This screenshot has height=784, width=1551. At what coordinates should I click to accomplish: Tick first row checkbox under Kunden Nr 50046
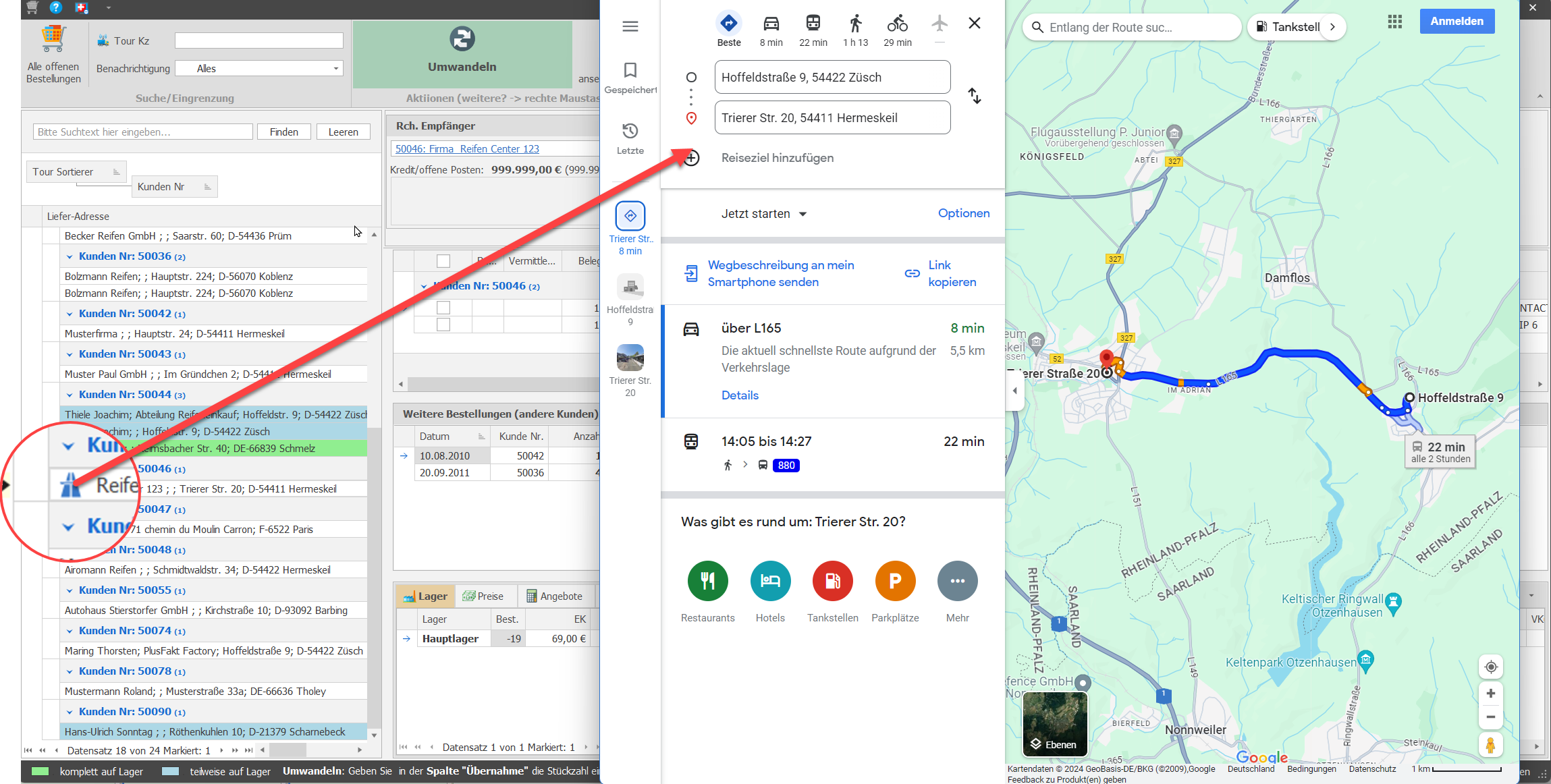[443, 308]
